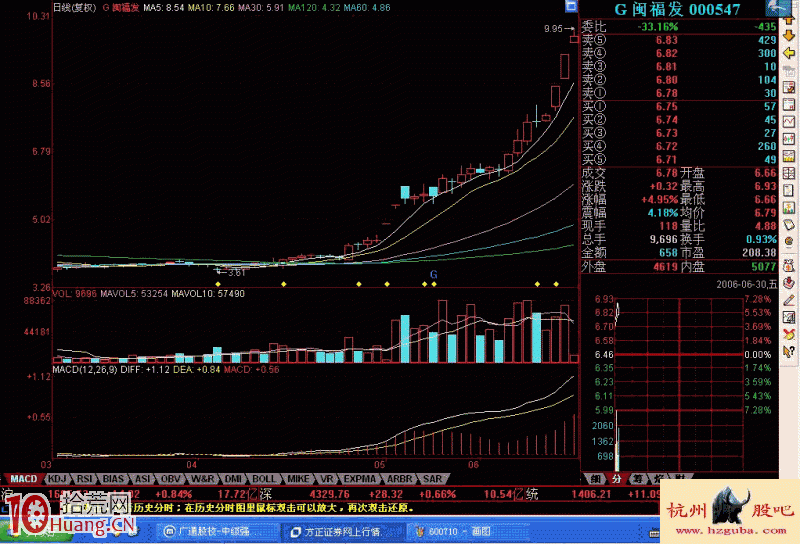Click the MA5: 8.54 indicator label

(163, 8)
